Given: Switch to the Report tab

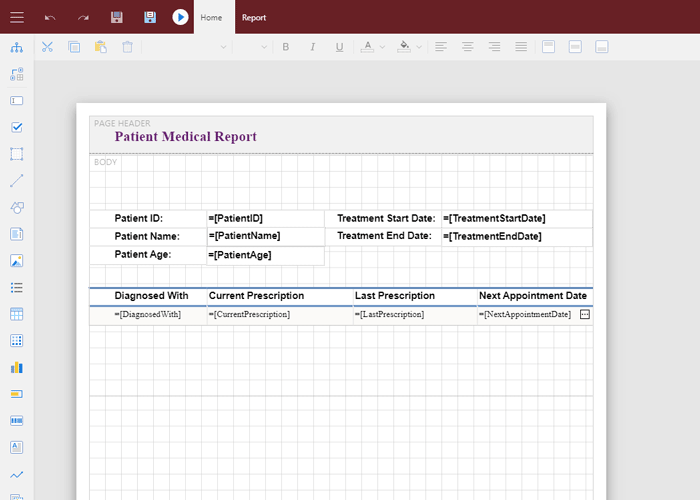Looking at the screenshot, I should click(x=254, y=17).
